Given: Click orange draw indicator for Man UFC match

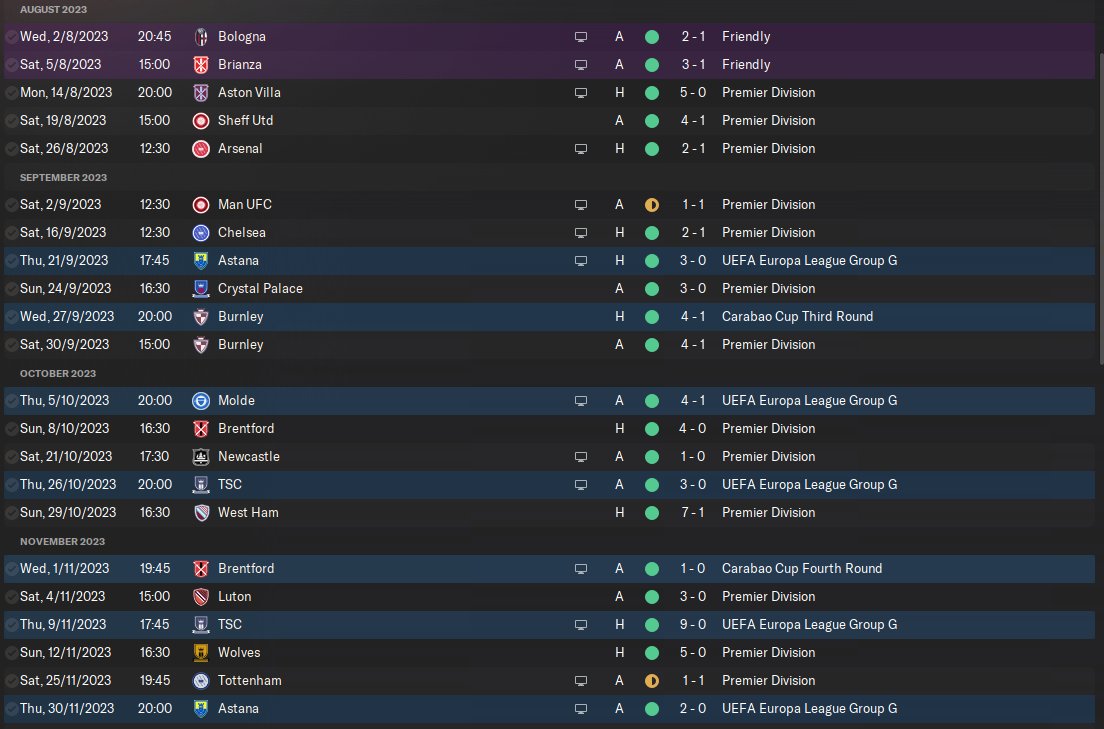Looking at the screenshot, I should click(652, 204).
